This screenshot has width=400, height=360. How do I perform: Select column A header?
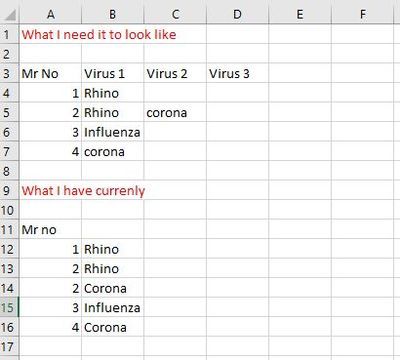click(50, 14)
